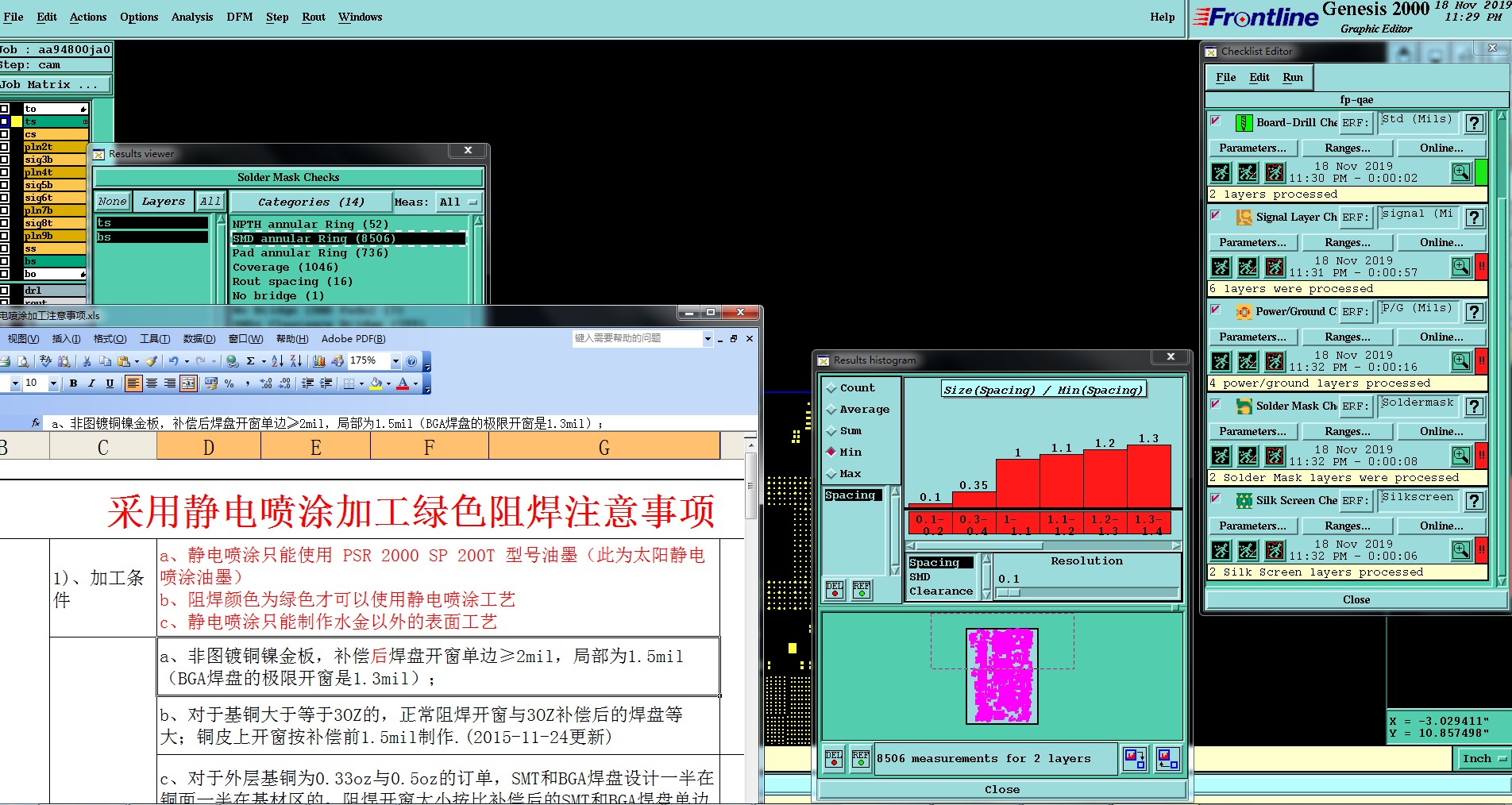Click Excel Undo arrow icon
This screenshot has height=805, width=1512.
click(173, 361)
